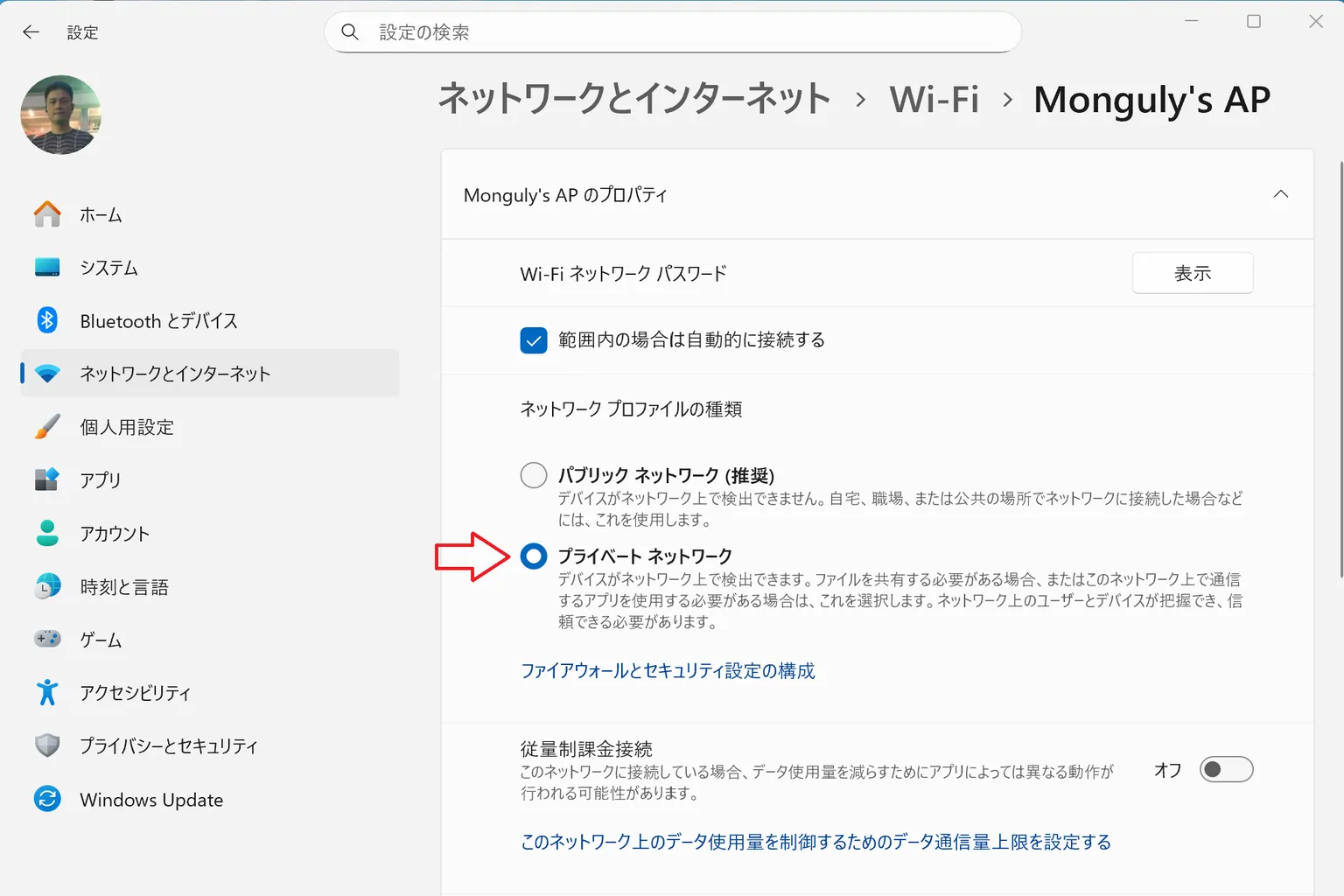
Task: Click the 設定の検索 search field
Action: pyautogui.click(x=673, y=32)
